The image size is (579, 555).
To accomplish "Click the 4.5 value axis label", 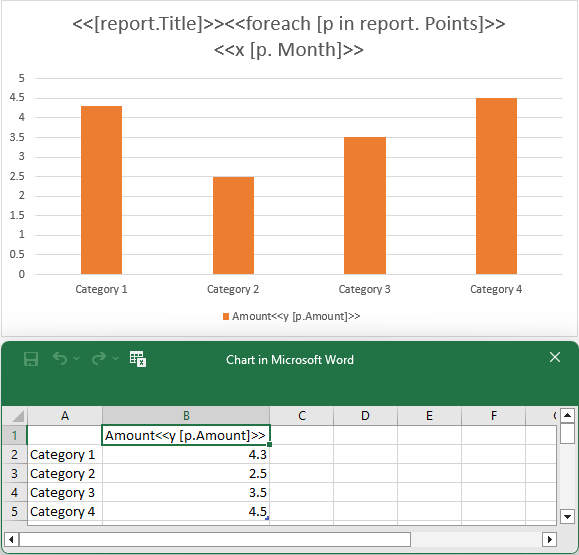I will coord(17,97).
